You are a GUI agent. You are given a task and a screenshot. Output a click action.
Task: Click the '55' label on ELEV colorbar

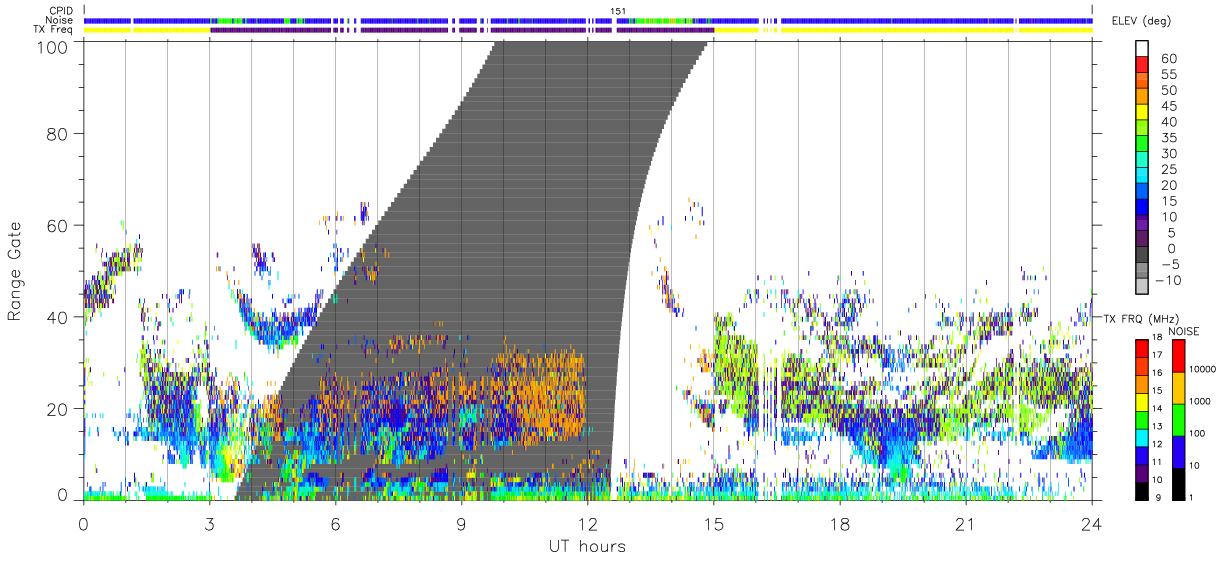coord(1168,74)
